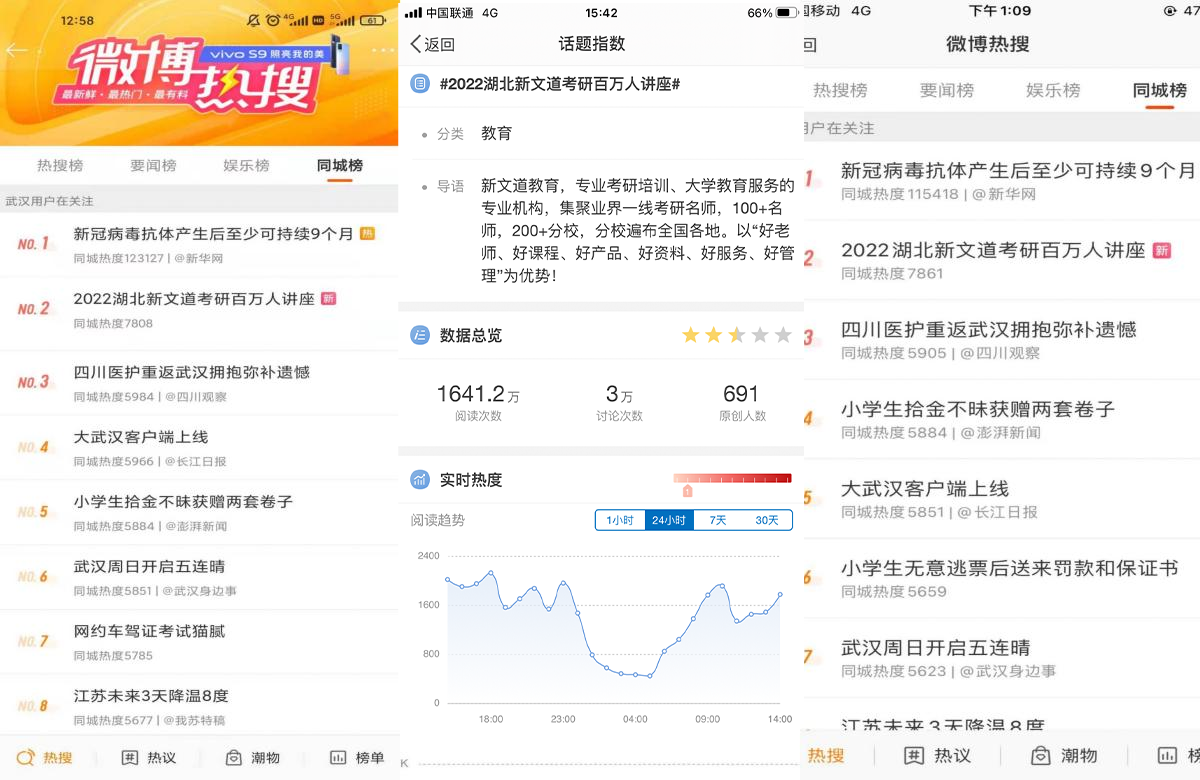Switch to 娱乐榜 tab under the orange banner
The width and height of the screenshot is (1200, 780).
point(246,166)
